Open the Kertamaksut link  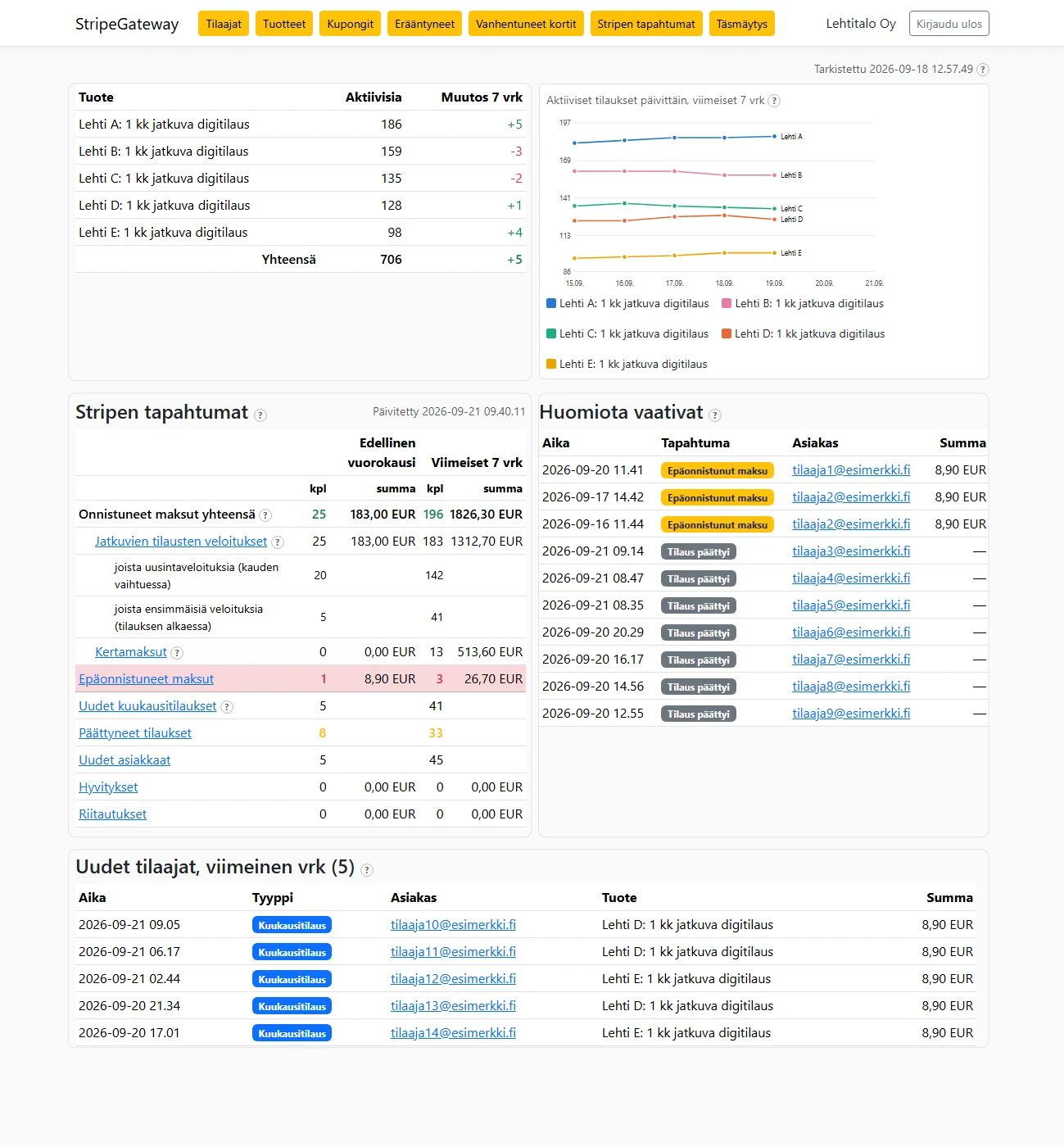click(x=131, y=652)
